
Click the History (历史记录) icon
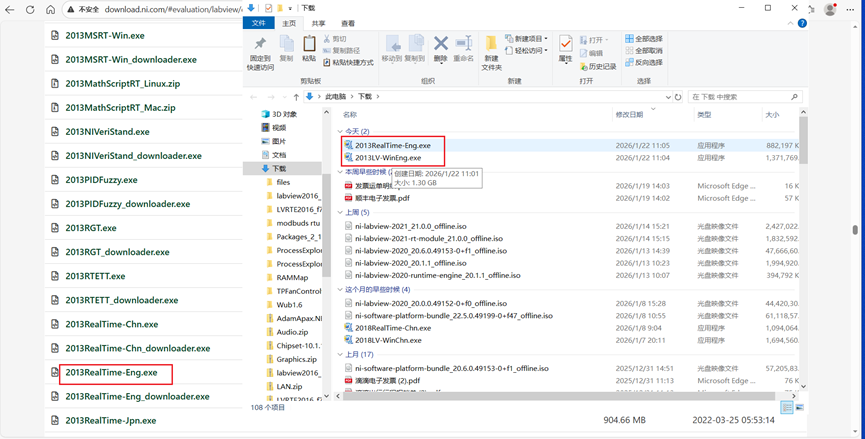point(585,67)
